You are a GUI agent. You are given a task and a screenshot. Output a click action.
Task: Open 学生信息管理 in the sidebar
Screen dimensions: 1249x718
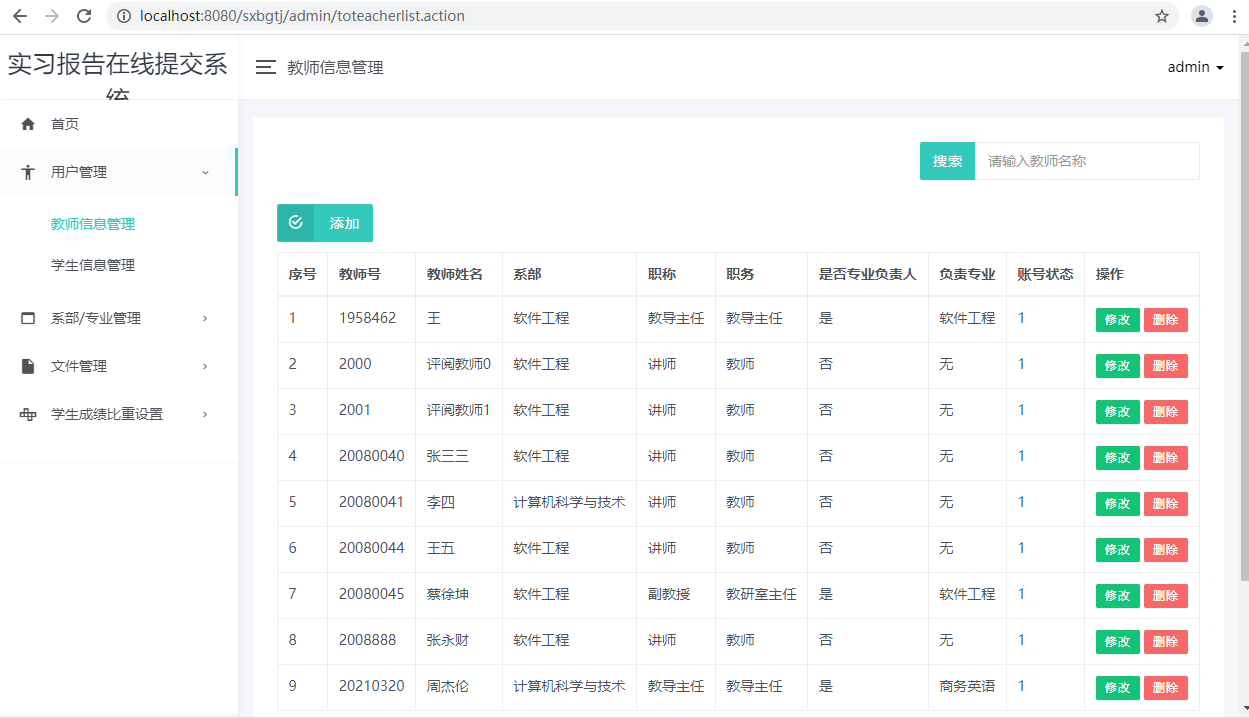[93, 265]
